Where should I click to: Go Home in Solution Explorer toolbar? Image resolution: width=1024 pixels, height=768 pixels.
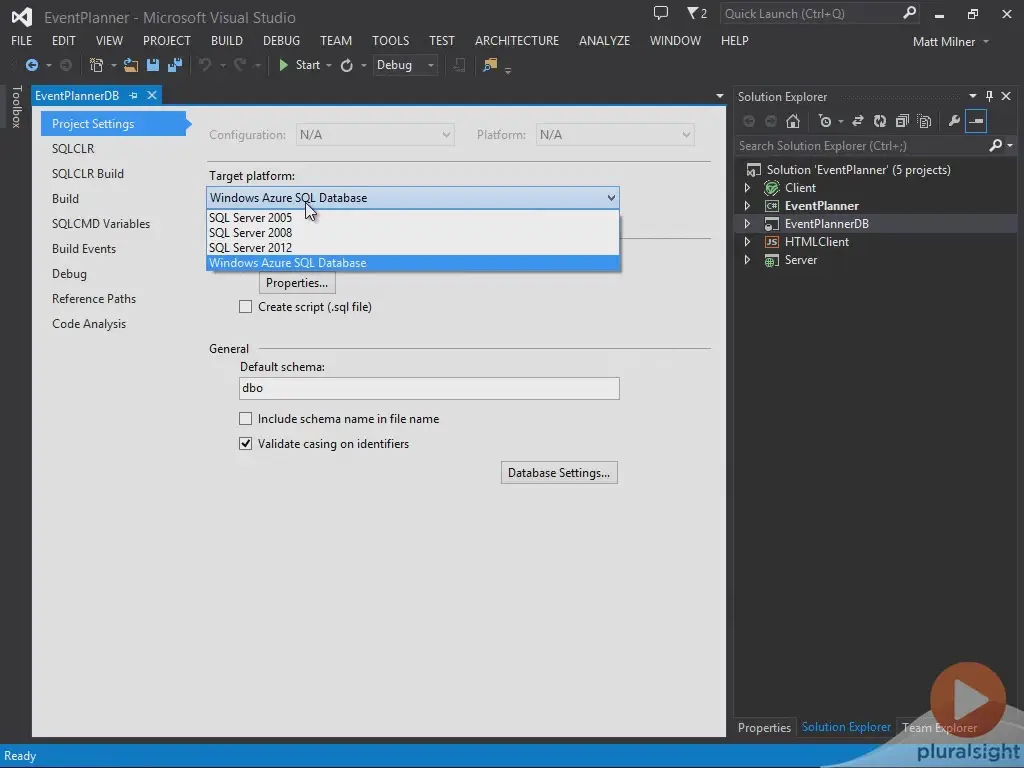793,121
